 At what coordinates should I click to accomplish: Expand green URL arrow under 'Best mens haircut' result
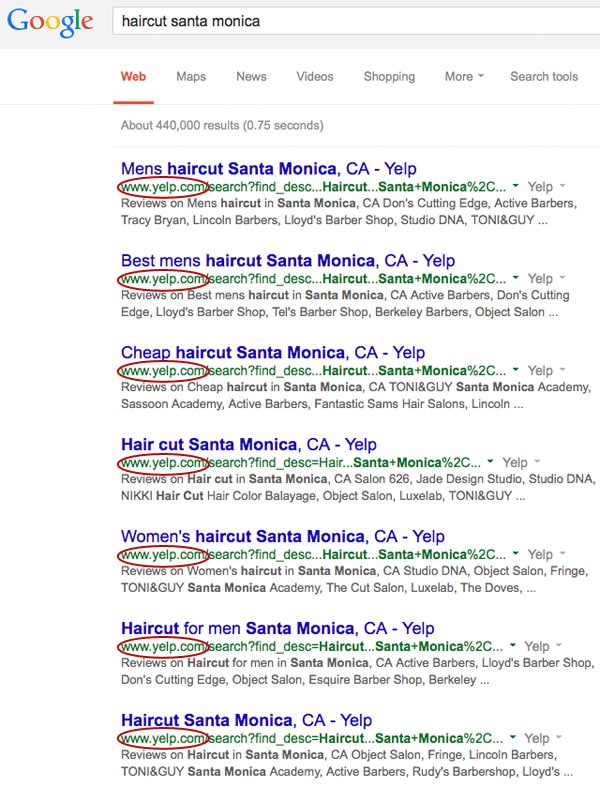pos(516,278)
